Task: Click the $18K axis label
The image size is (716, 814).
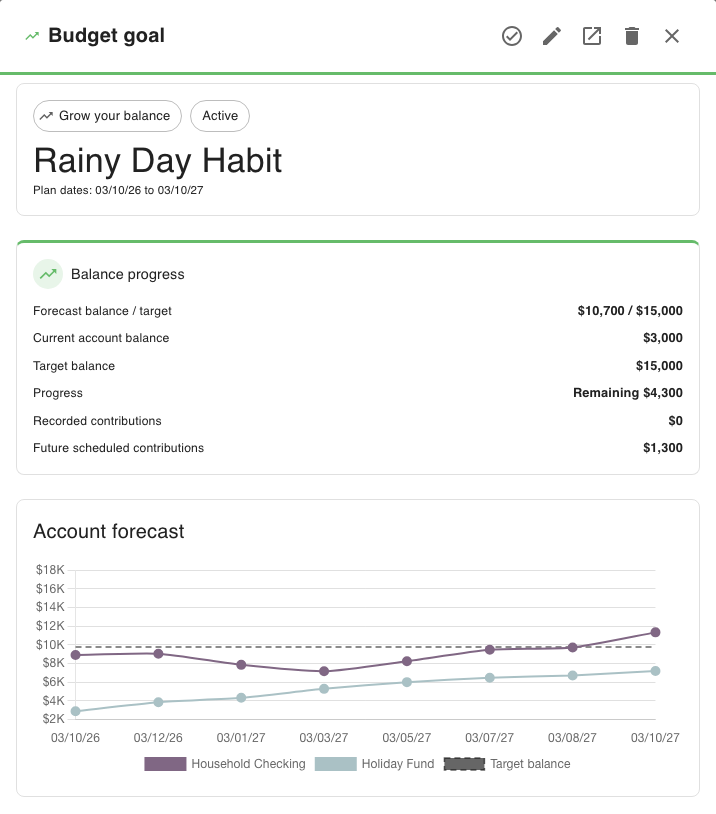Action: pos(50,570)
